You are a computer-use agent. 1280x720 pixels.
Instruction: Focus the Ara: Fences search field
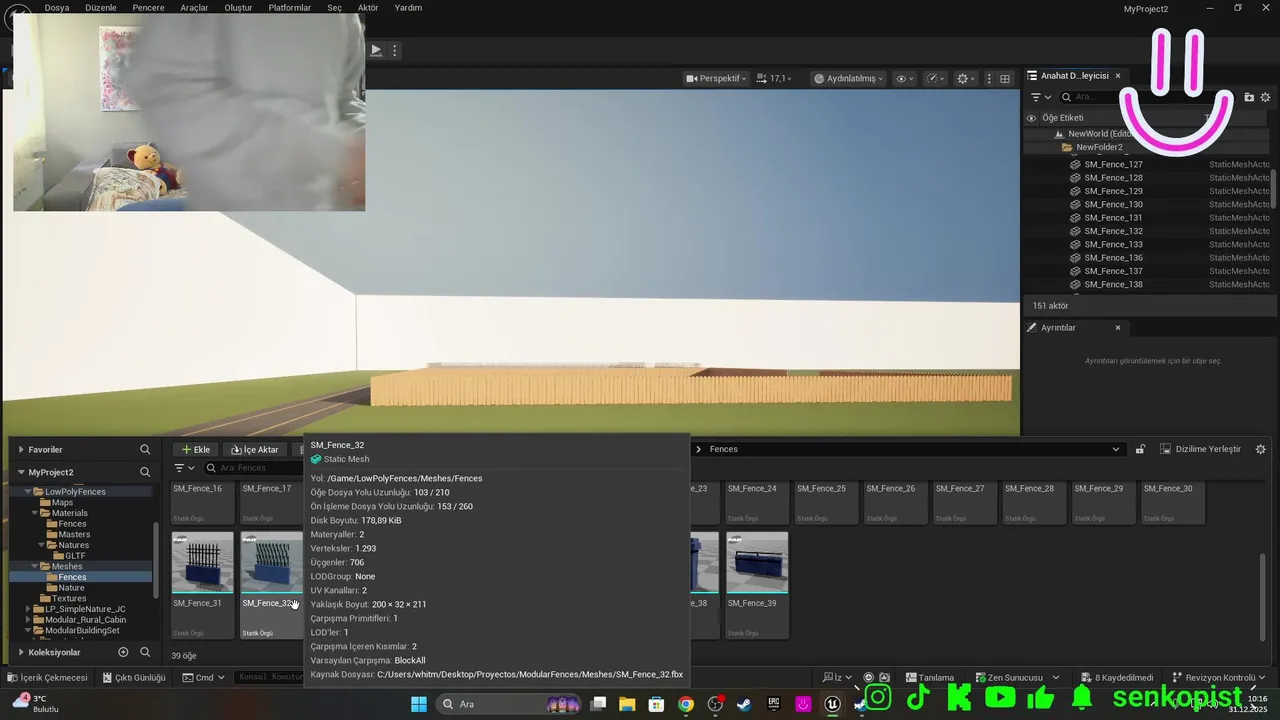click(x=255, y=468)
